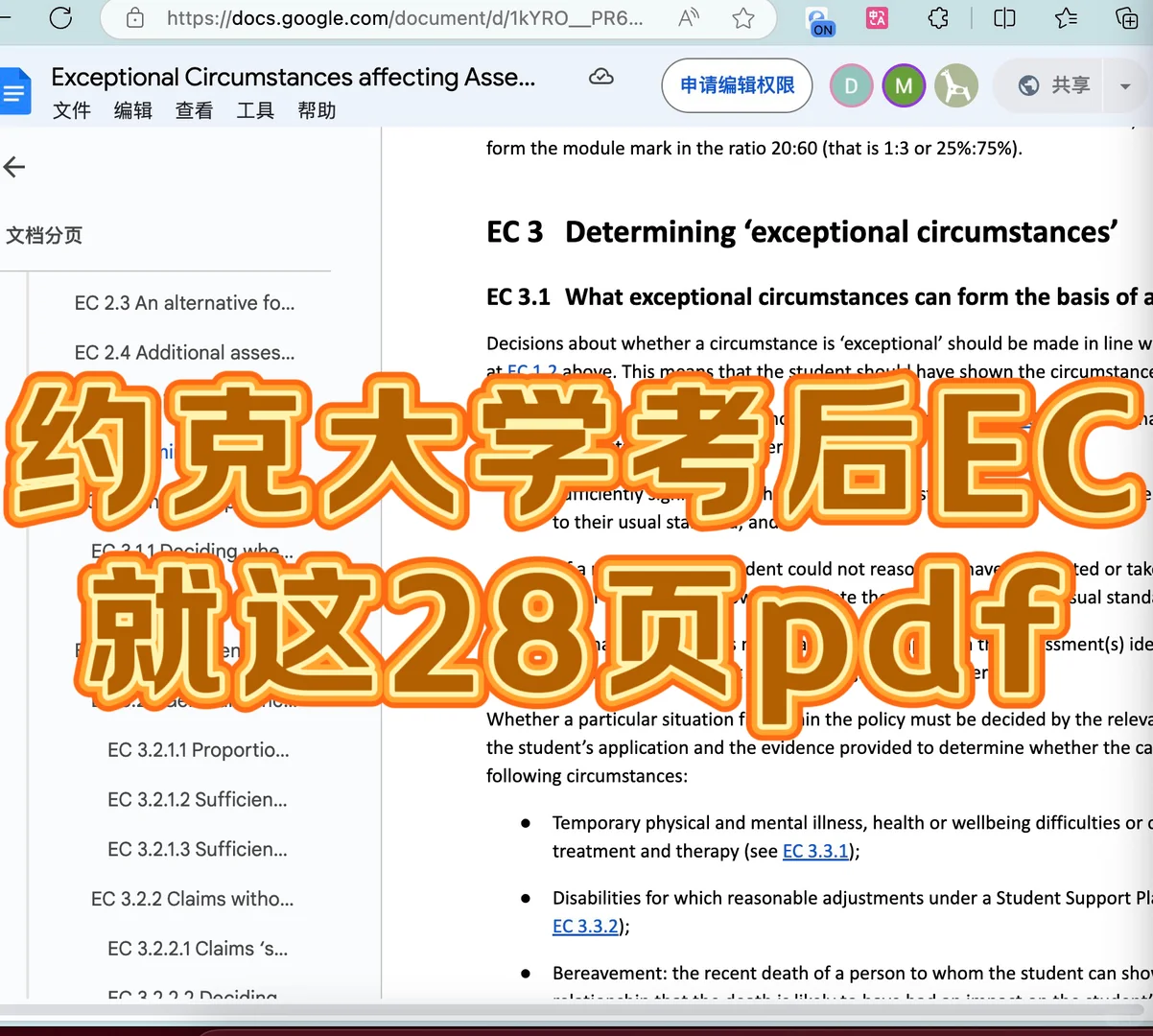This screenshot has height=1036, width=1153.
Task: Open the 查看 menu
Action: [195, 110]
